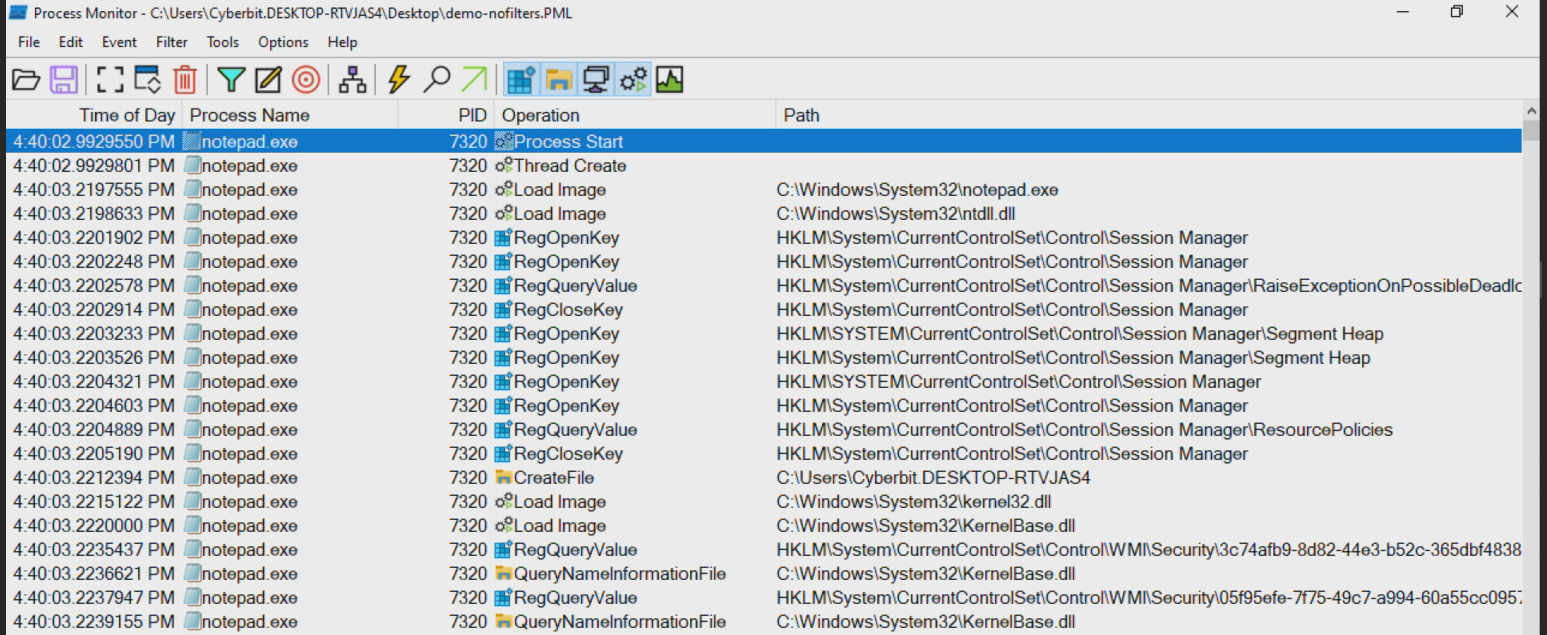1547x635 pixels.
Task: Click the time 4:40:03.2236621 PM
Action: (94, 574)
